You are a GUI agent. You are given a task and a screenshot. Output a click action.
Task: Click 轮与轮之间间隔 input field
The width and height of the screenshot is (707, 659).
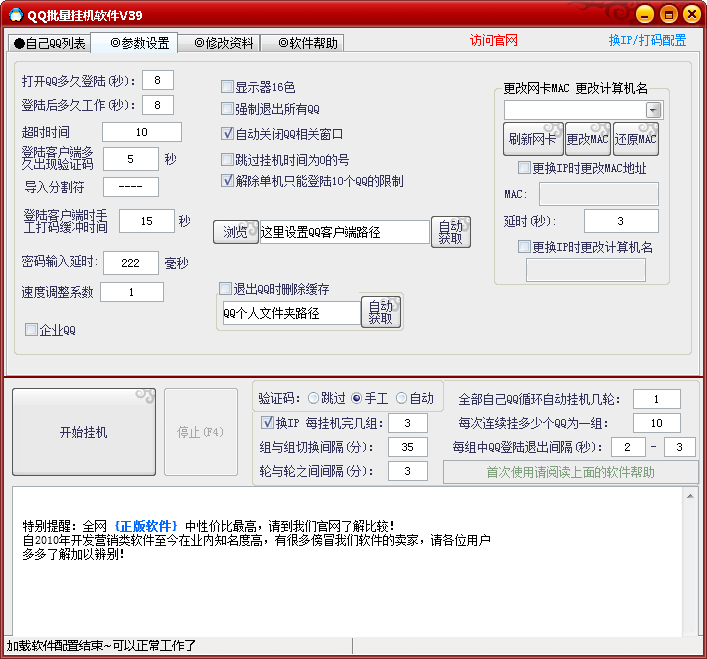pyautogui.click(x=408, y=471)
